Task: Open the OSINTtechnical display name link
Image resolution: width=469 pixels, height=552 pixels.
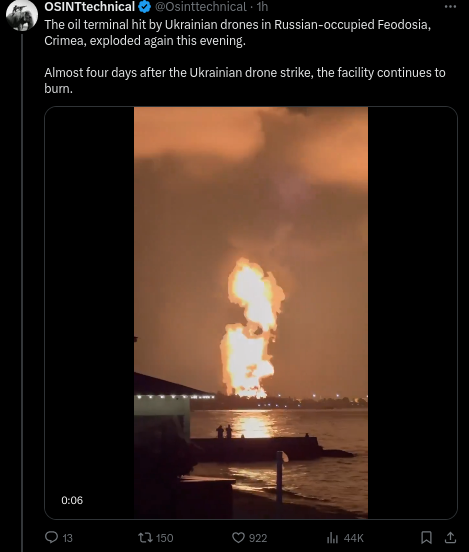Action: pyautogui.click(x=89, y=6)
